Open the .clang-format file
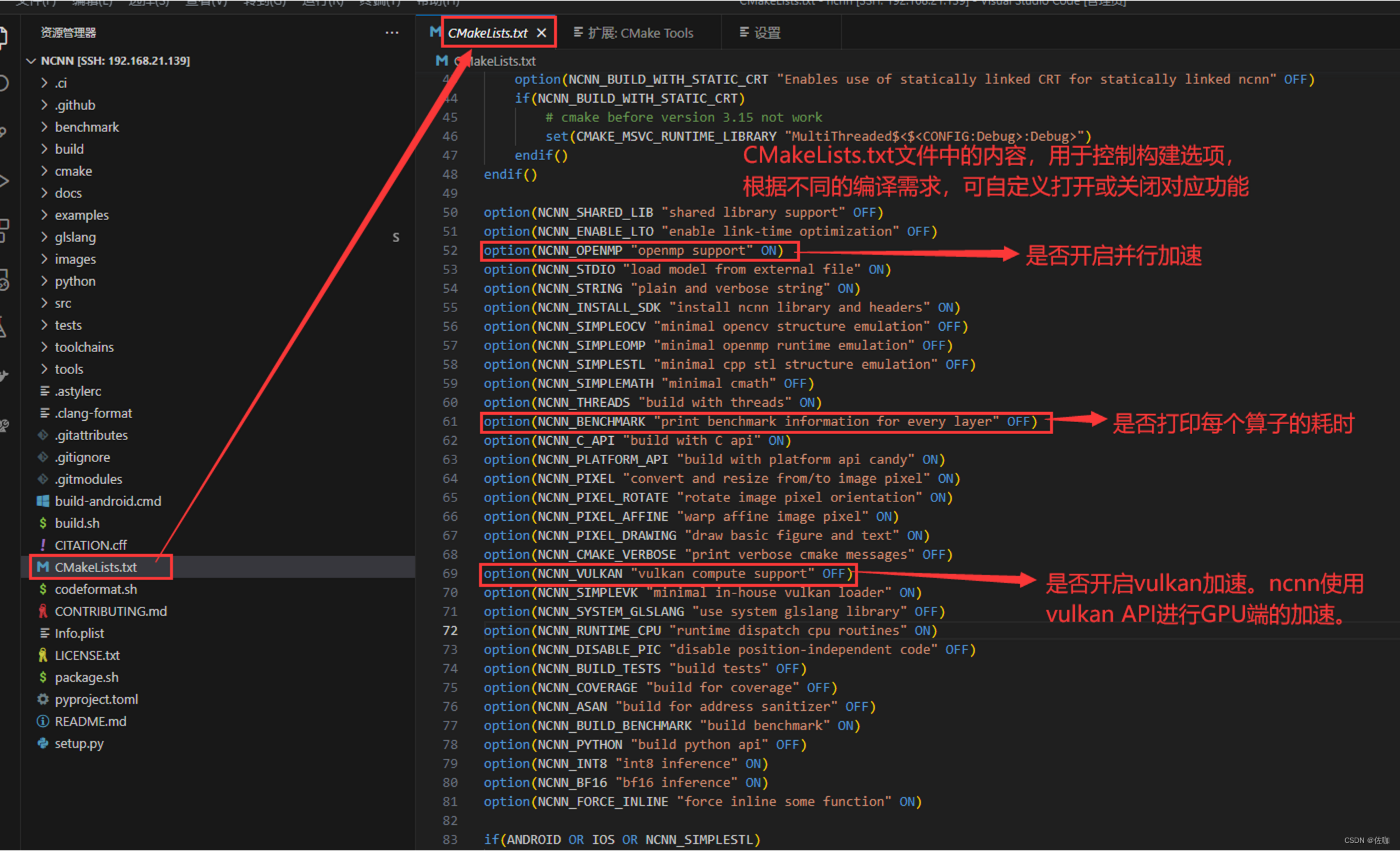 [x=93, y=413]
